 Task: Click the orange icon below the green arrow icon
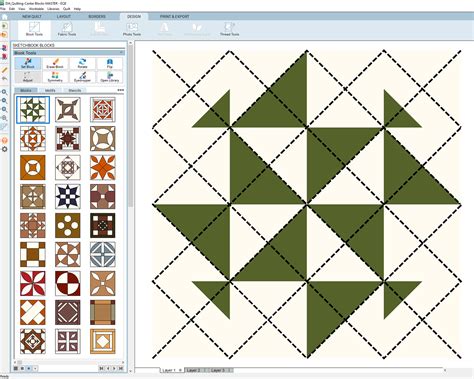pyautogui.click(x=4, y=35)
